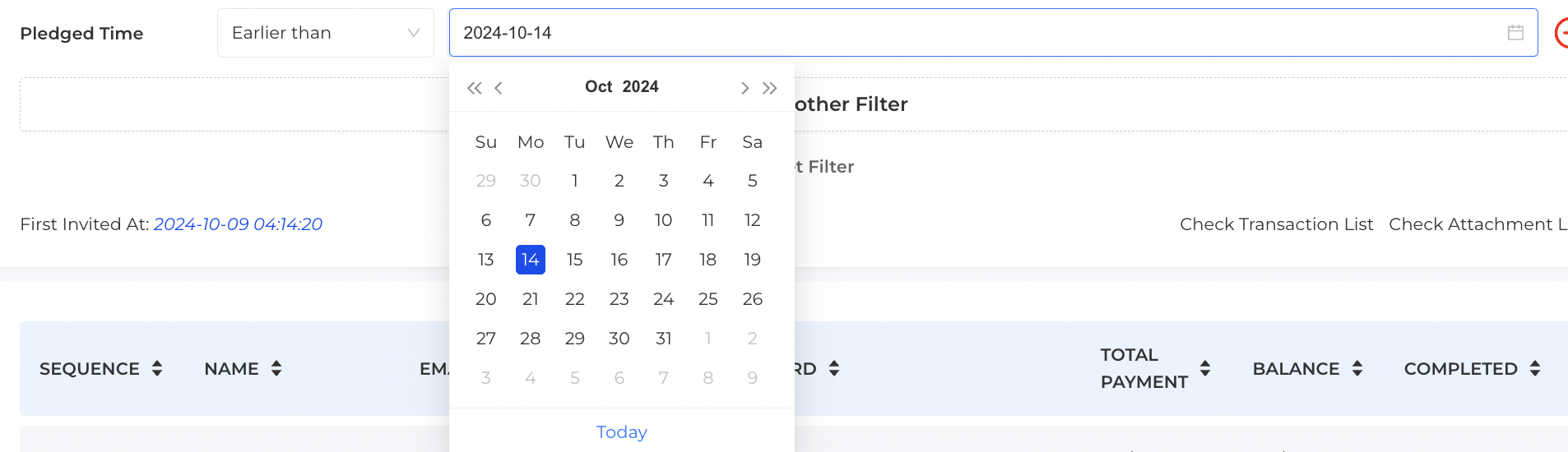Click the First Invited At timestamp link
1568x452 pixels.
coord(238,224)
